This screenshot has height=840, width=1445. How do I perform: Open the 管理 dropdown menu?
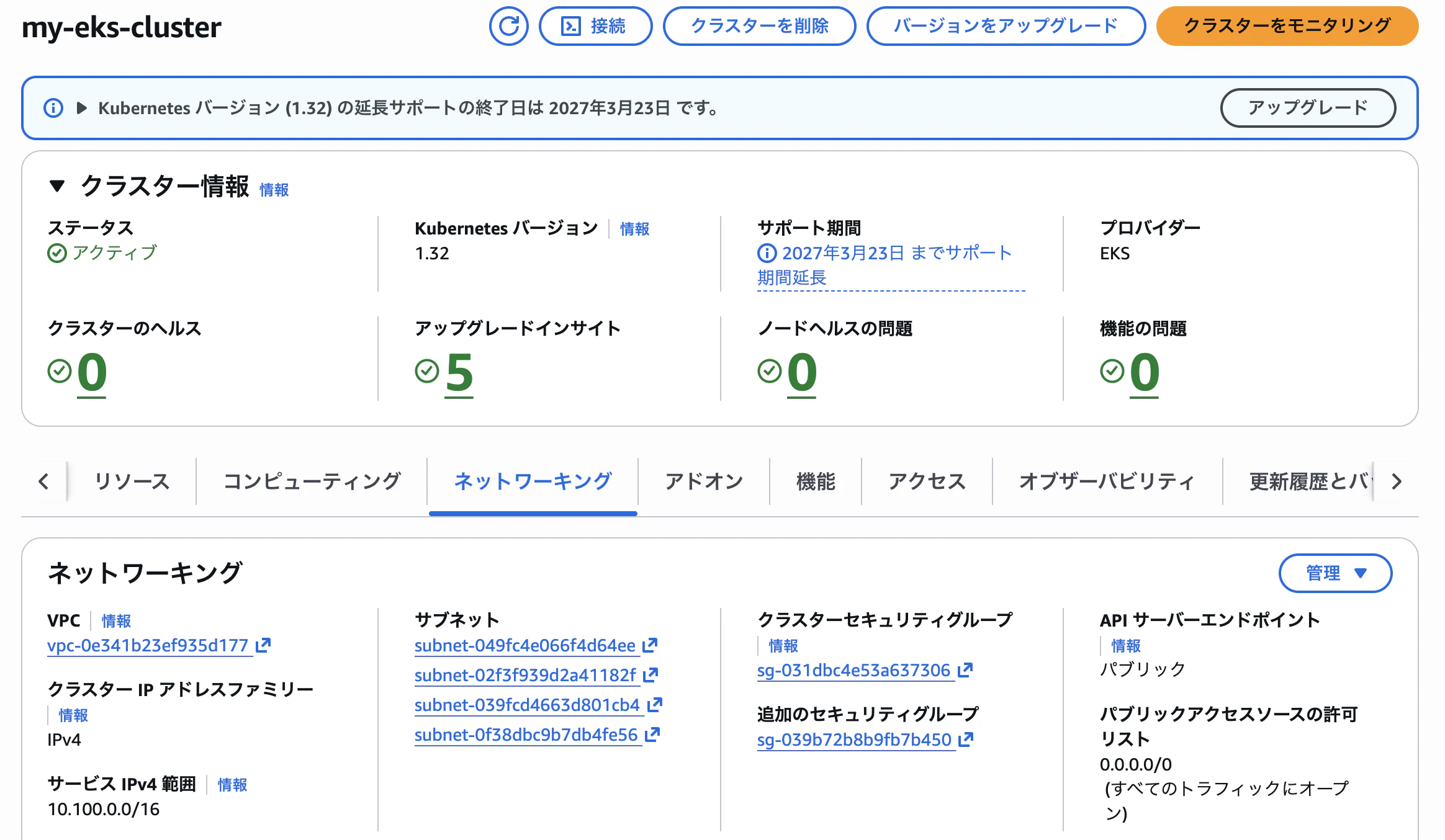tap(1335, 573)
